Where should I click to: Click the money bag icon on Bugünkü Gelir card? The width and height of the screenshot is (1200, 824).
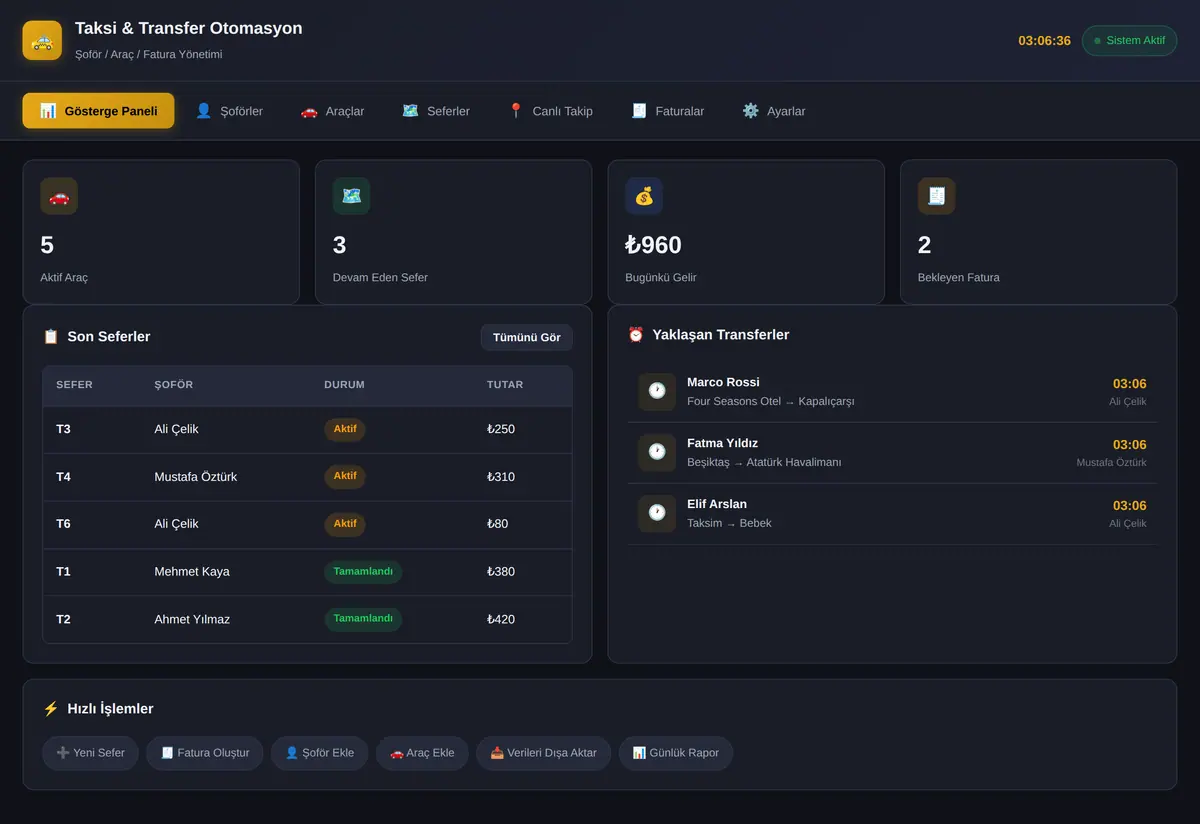click(644, 196)
